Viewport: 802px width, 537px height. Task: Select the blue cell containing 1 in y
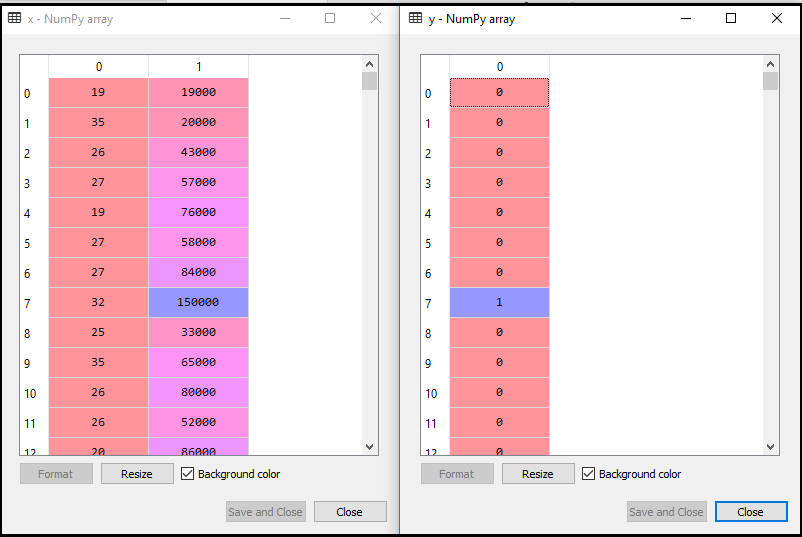point(499,303)
